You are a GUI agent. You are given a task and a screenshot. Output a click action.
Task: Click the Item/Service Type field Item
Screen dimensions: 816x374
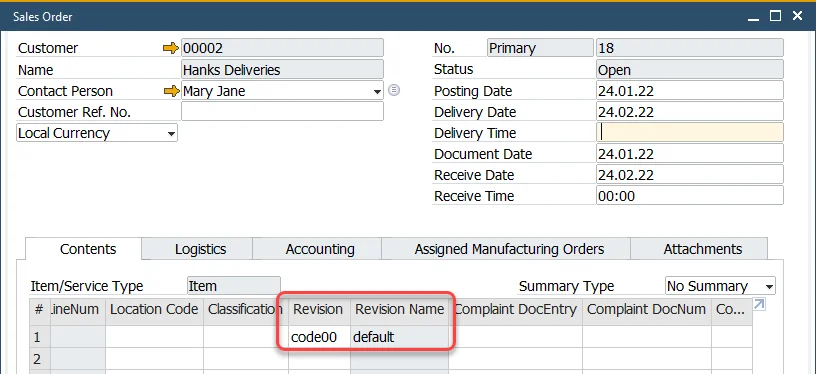(234, 286)
